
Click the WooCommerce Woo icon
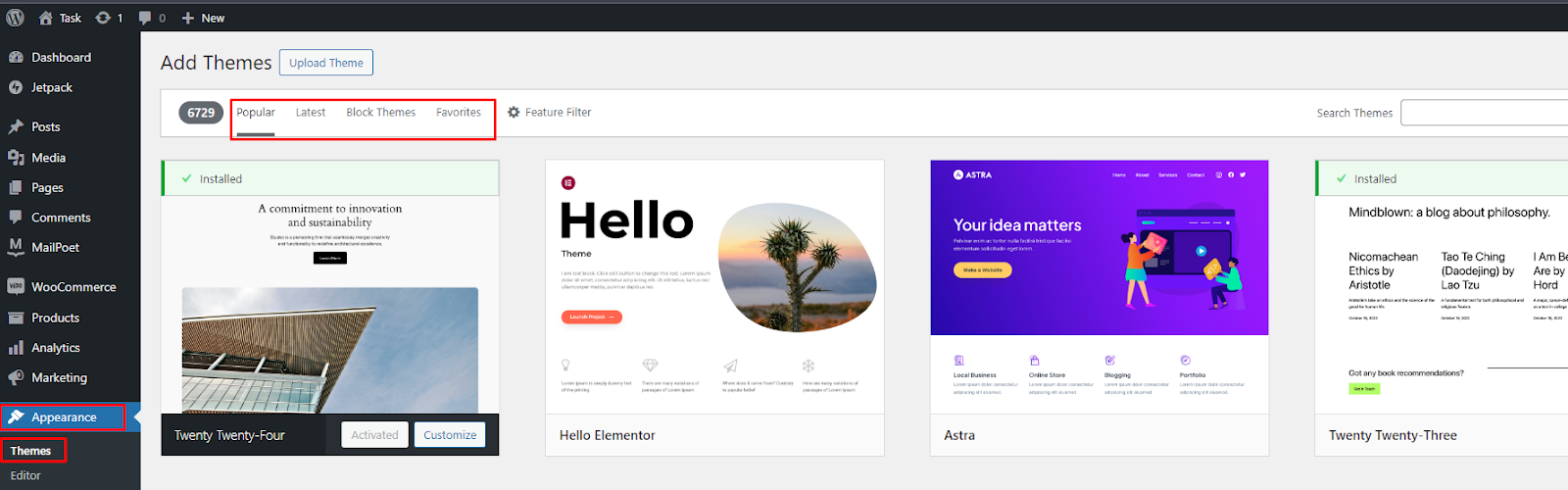(16, 287)
